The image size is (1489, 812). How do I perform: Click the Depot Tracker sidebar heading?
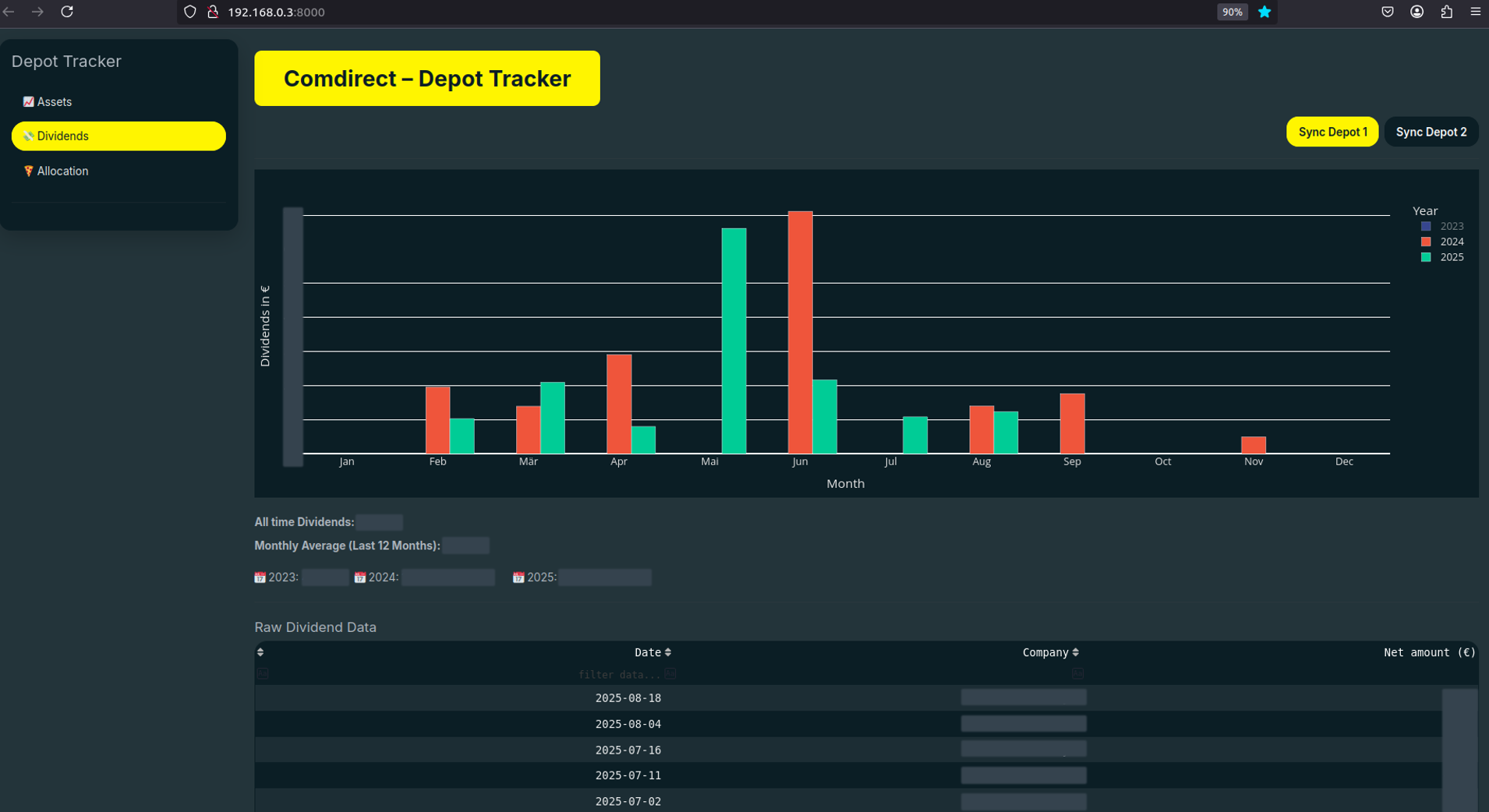click(x=66, y=62)
